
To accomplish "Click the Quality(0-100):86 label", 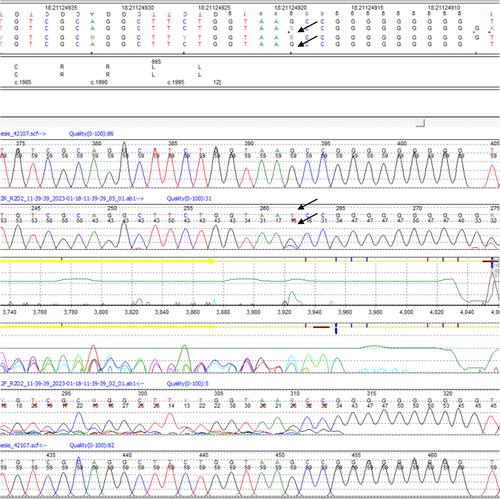I will pos(91,134).
